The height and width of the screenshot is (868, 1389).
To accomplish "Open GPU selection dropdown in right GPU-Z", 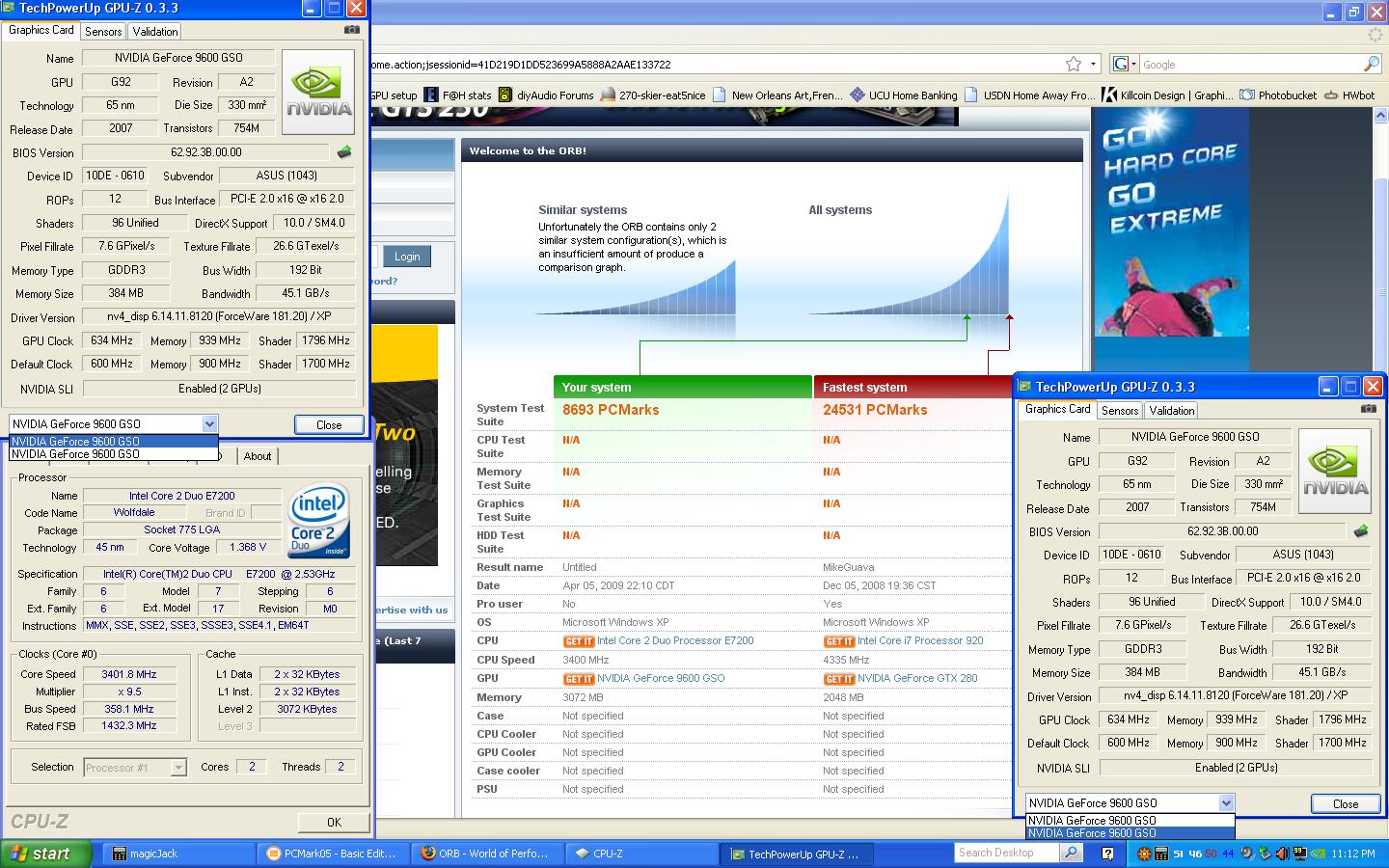I will coord(1226,802).
